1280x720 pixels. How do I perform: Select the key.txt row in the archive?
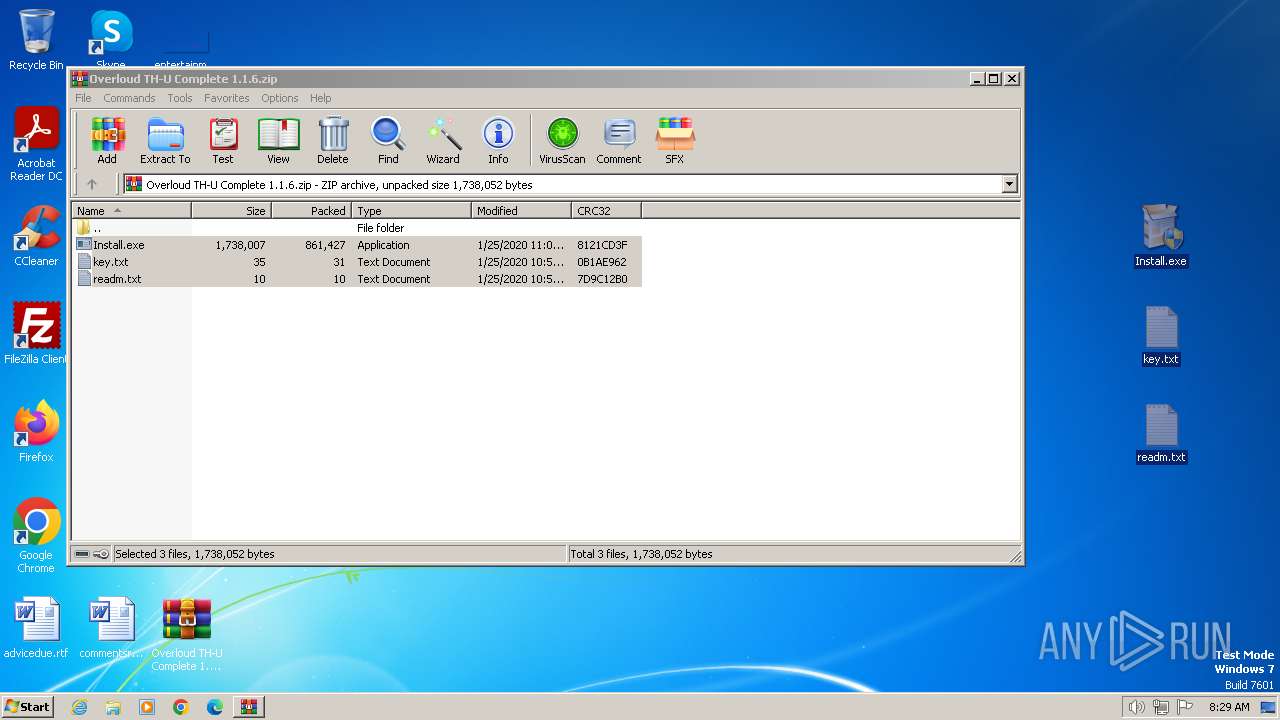click(357, 262)
